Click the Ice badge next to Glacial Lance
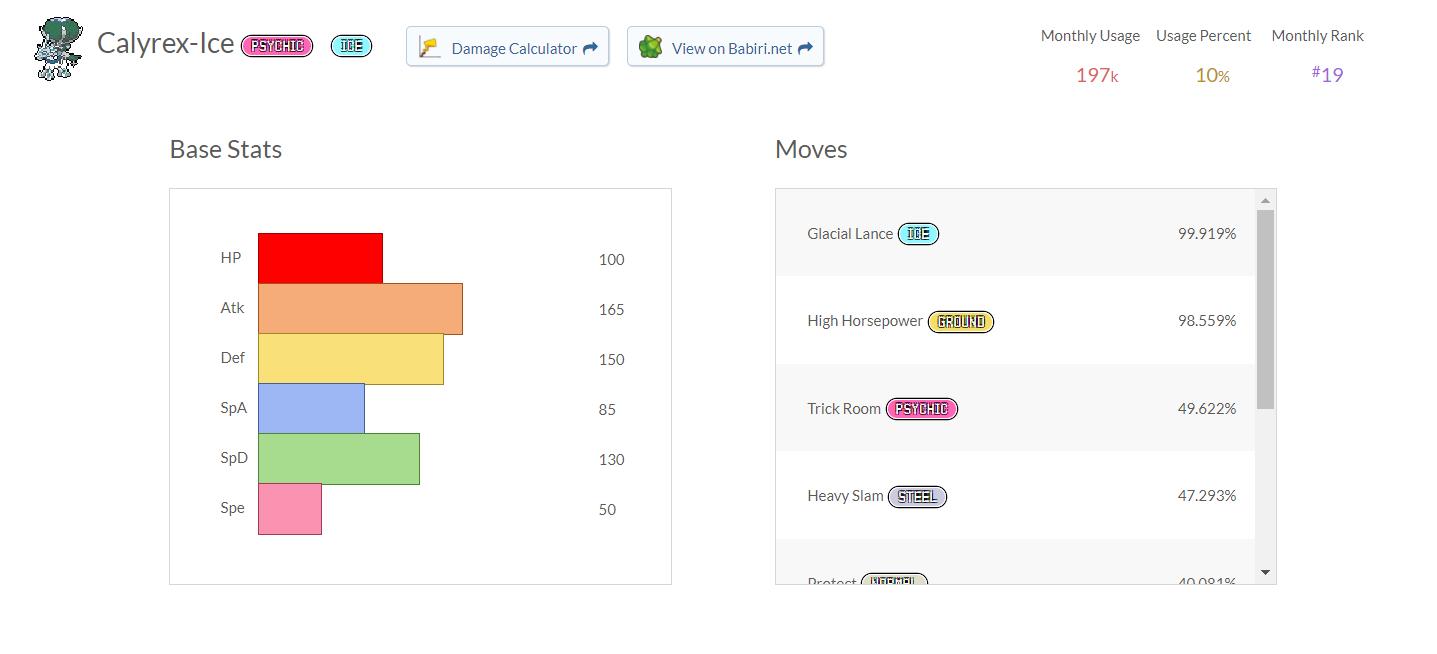1437x654 pixels. click(x=918, y=234)
